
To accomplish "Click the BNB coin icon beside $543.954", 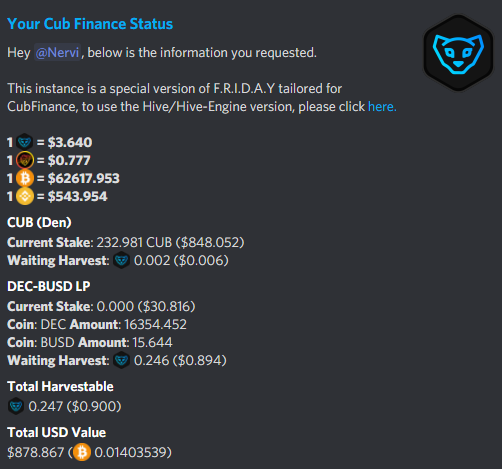I will [x=25, y=196].
